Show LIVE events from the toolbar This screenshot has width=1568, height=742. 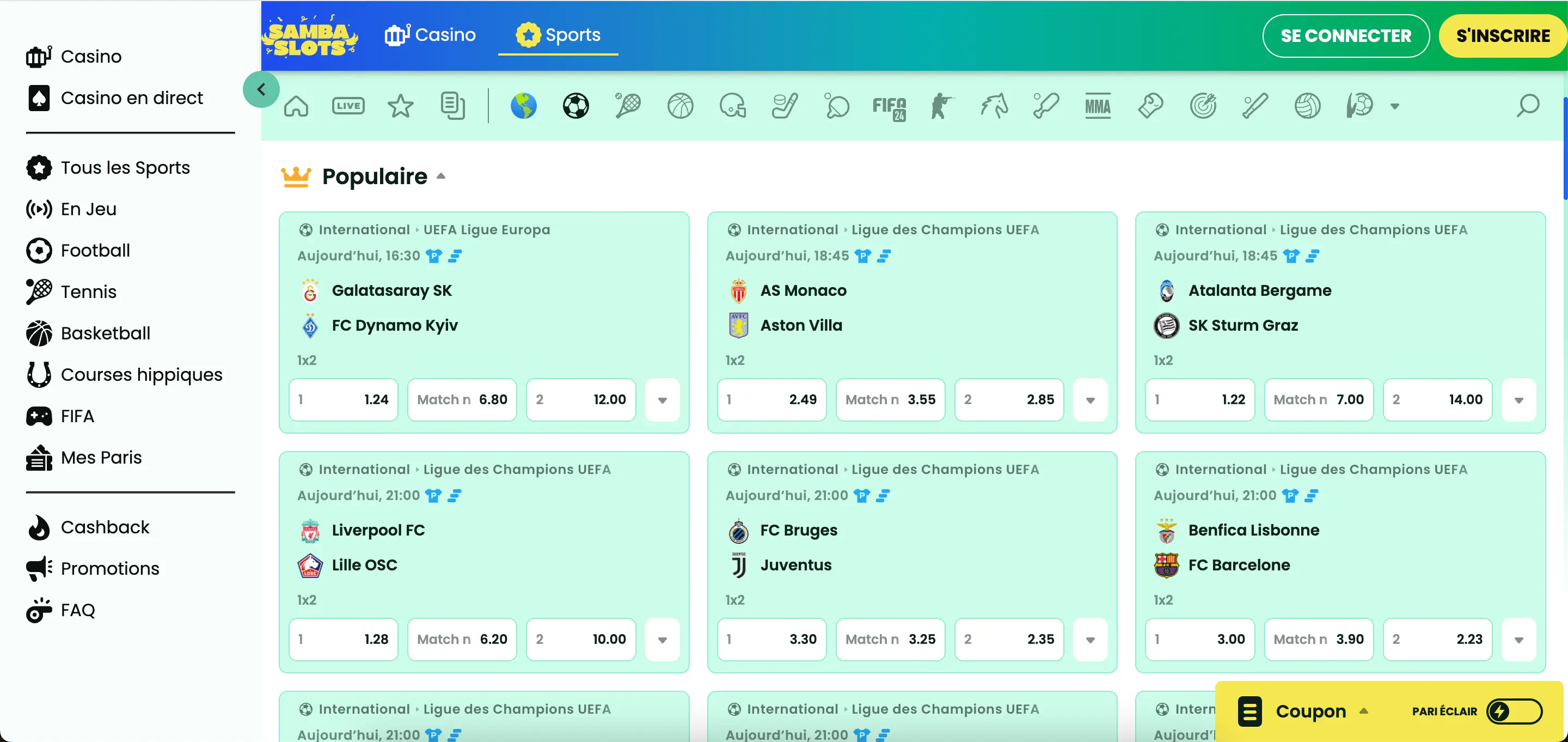click(348, 106)
